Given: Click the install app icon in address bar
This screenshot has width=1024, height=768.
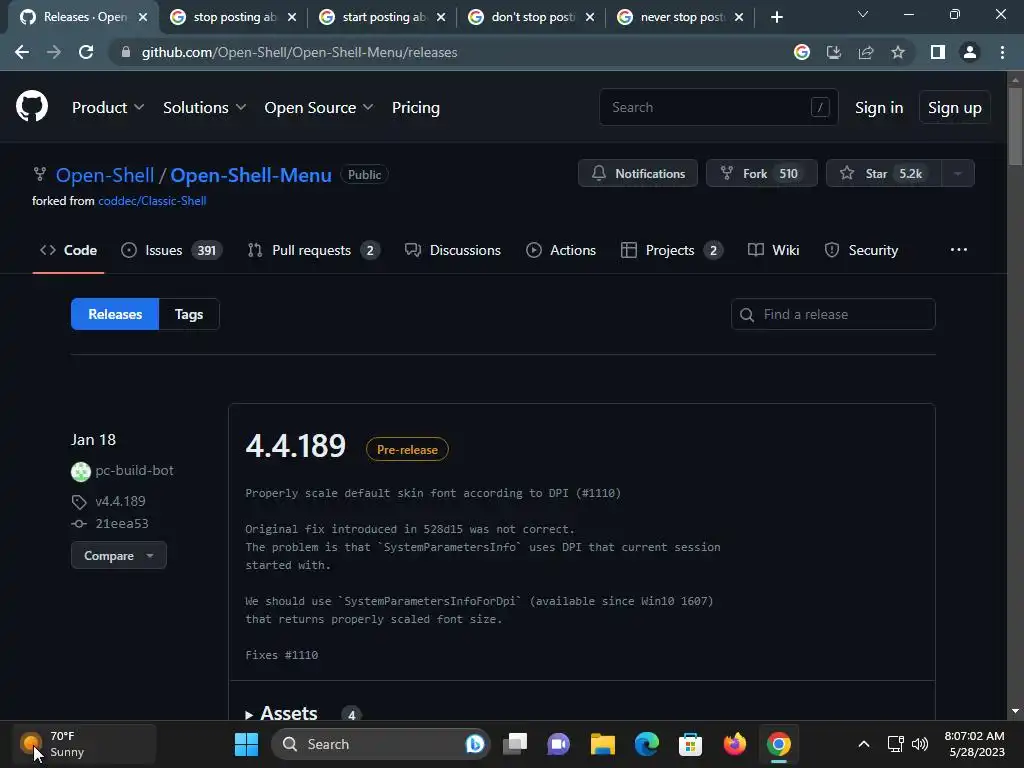Looking at the screenshot, I should coord(834,52).
